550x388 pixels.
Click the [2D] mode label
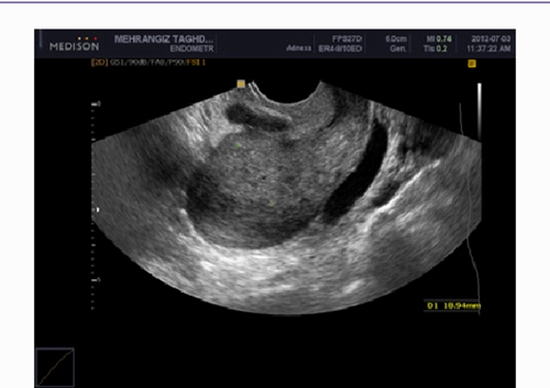100,62
